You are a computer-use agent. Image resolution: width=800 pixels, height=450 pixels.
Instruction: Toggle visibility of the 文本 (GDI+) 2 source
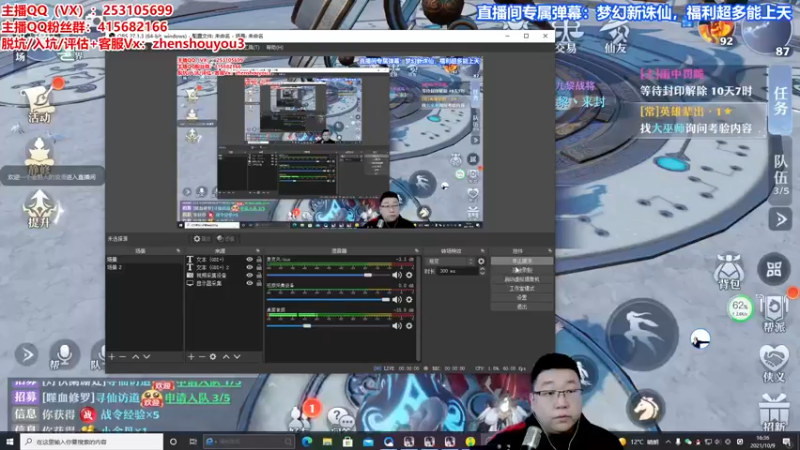click(x=249, y=267)
